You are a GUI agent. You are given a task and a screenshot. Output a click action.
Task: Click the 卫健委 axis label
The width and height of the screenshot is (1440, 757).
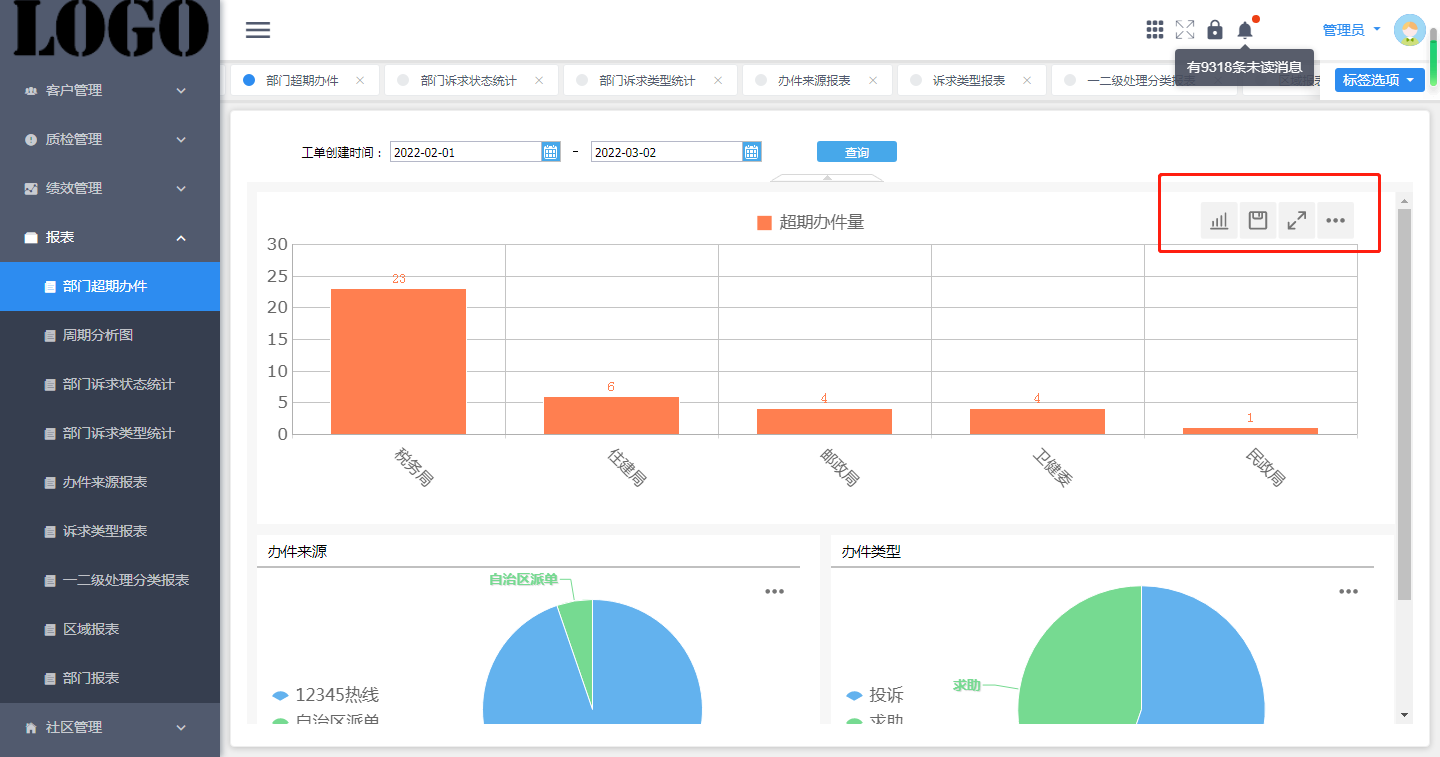(x=1052, y=467)
